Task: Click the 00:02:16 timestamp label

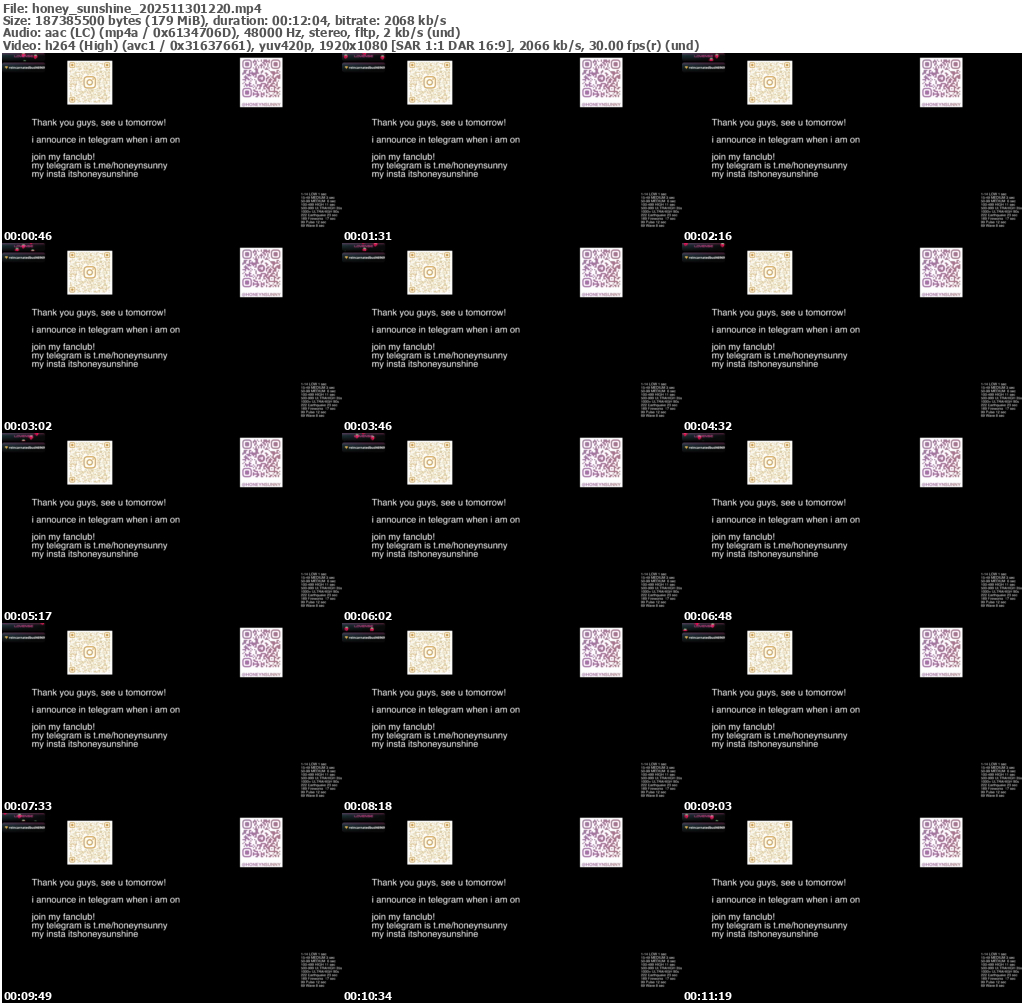Action: coord(708,236)
